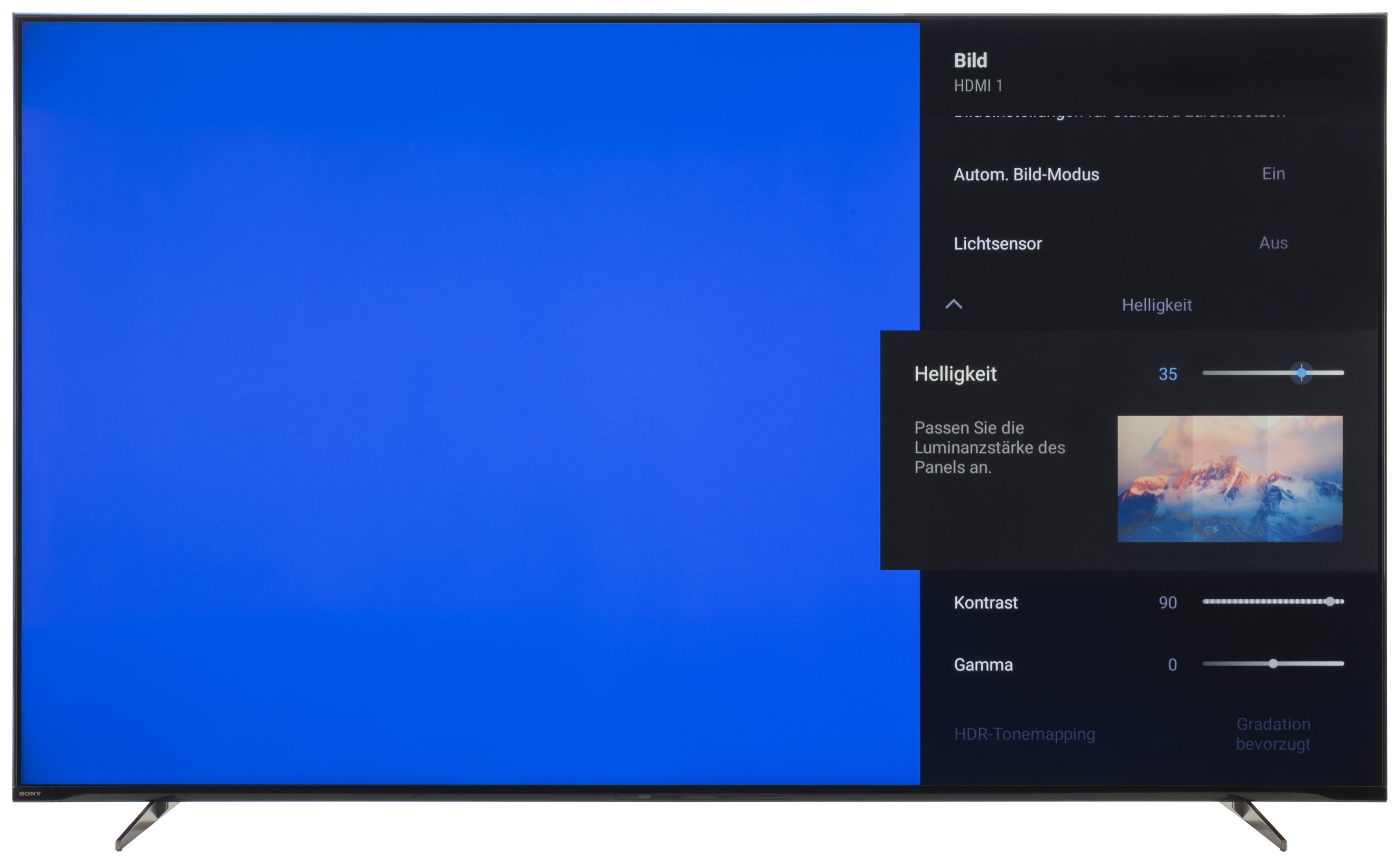Screen dimensions: 1400x864
Task: Toggle the Lichtsensor setting
Action: 998,244
